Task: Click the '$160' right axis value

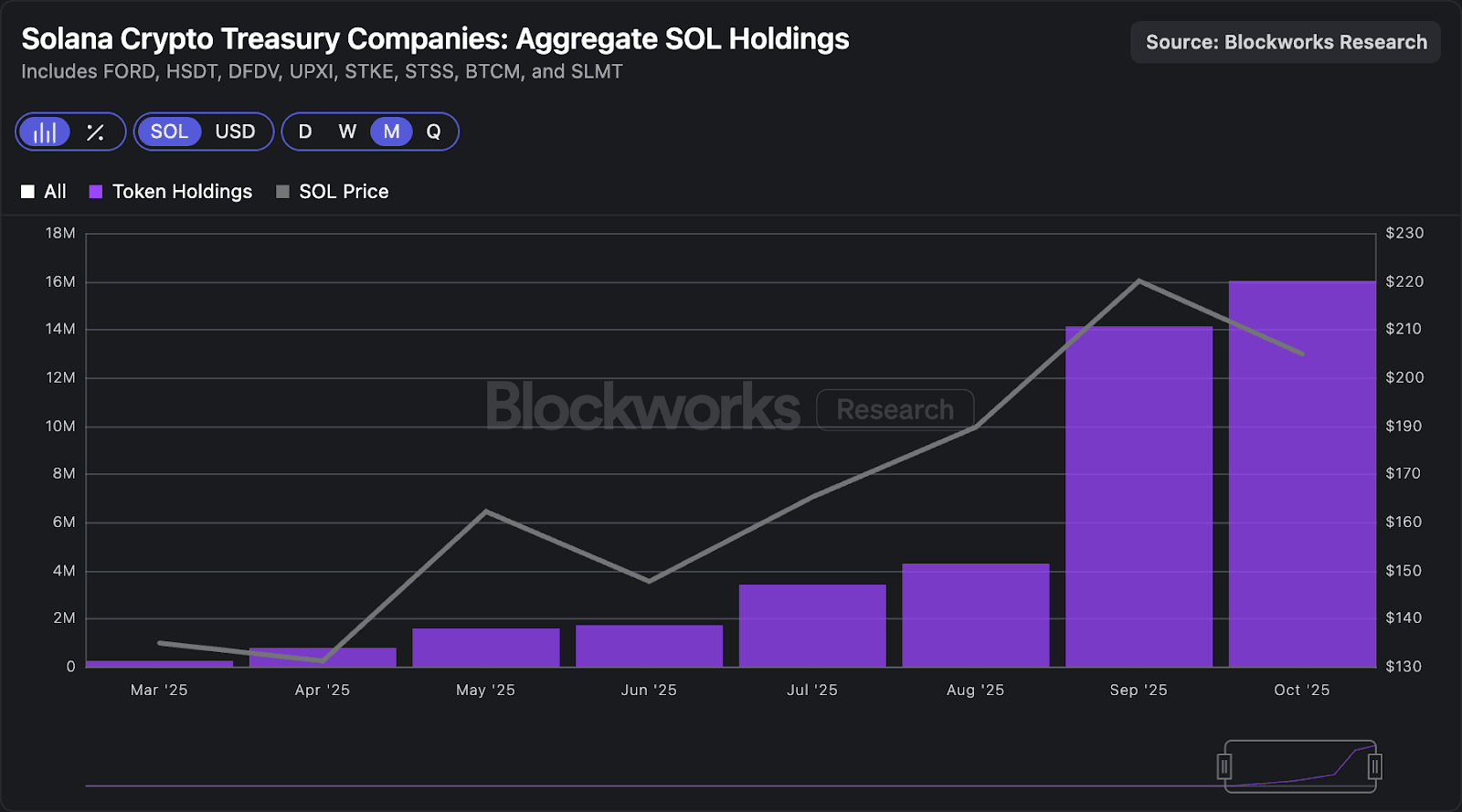Action: 1404,522
